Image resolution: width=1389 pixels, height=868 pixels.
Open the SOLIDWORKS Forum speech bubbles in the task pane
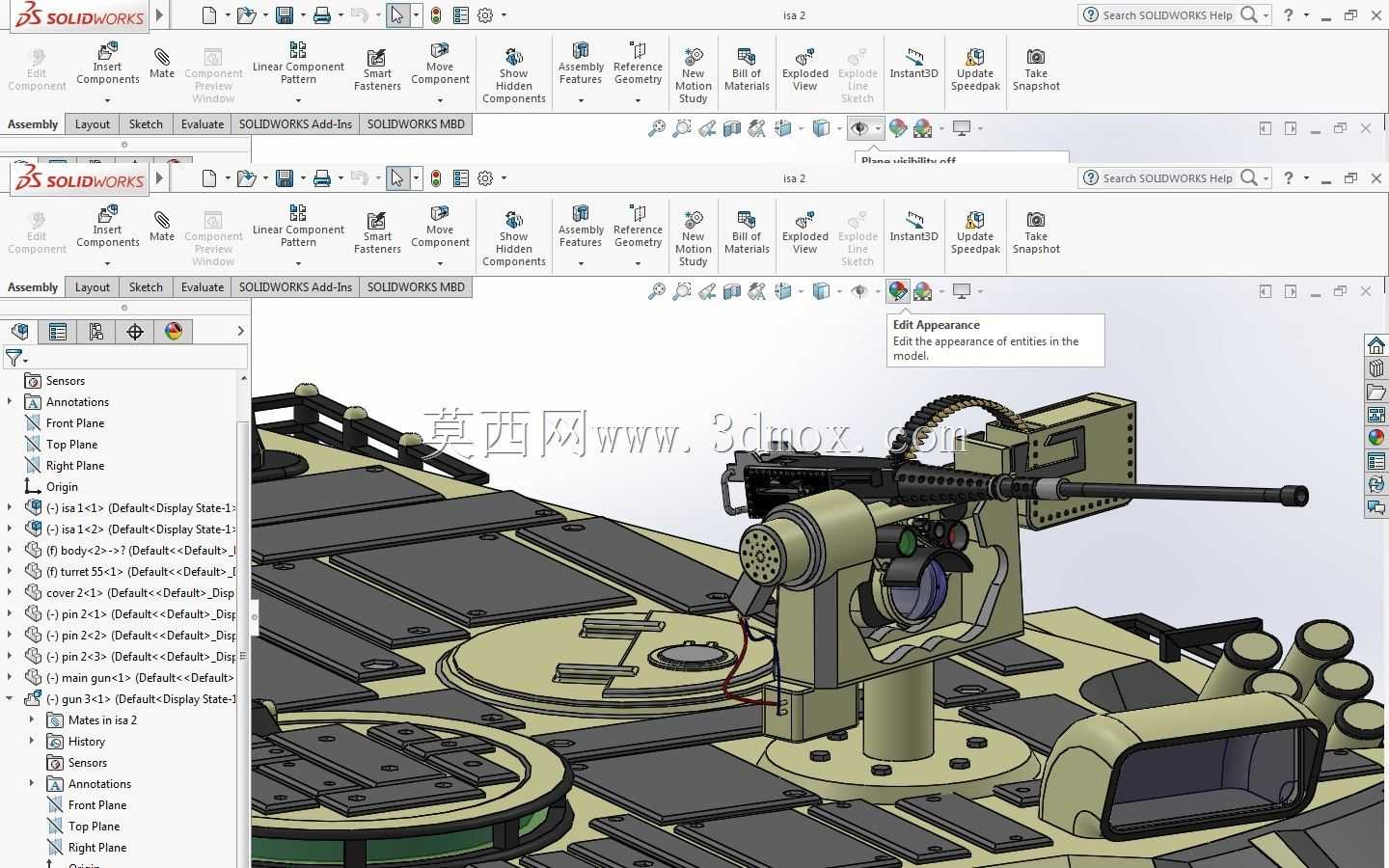(1376, 507)
